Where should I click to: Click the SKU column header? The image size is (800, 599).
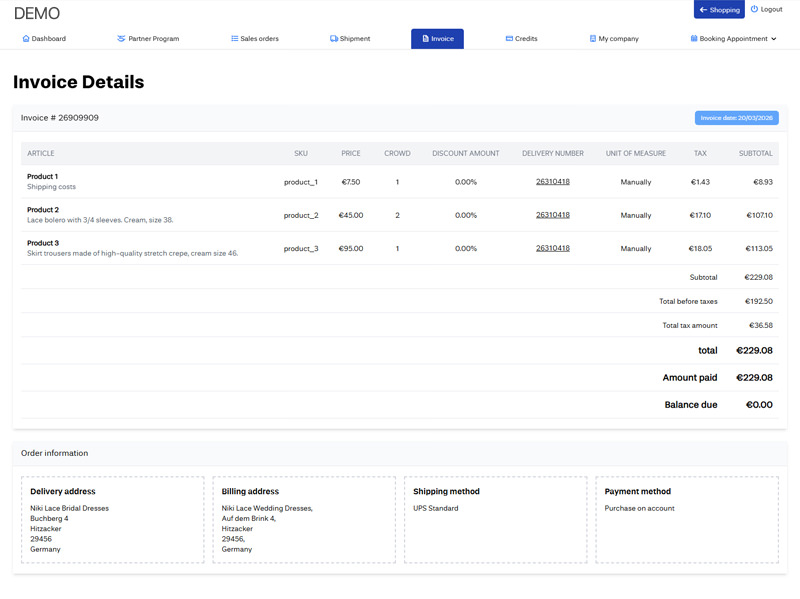click(301, 153)
